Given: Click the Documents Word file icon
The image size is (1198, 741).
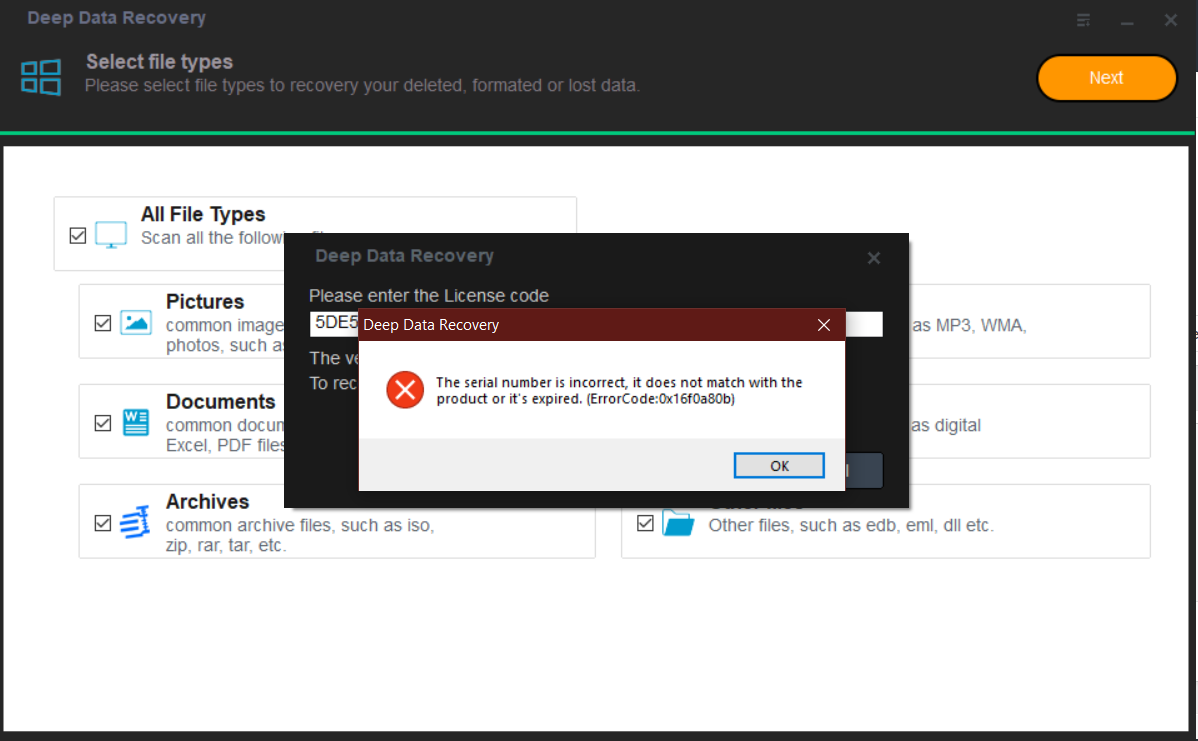Looking at the screenshot, I should click(136, 422).
